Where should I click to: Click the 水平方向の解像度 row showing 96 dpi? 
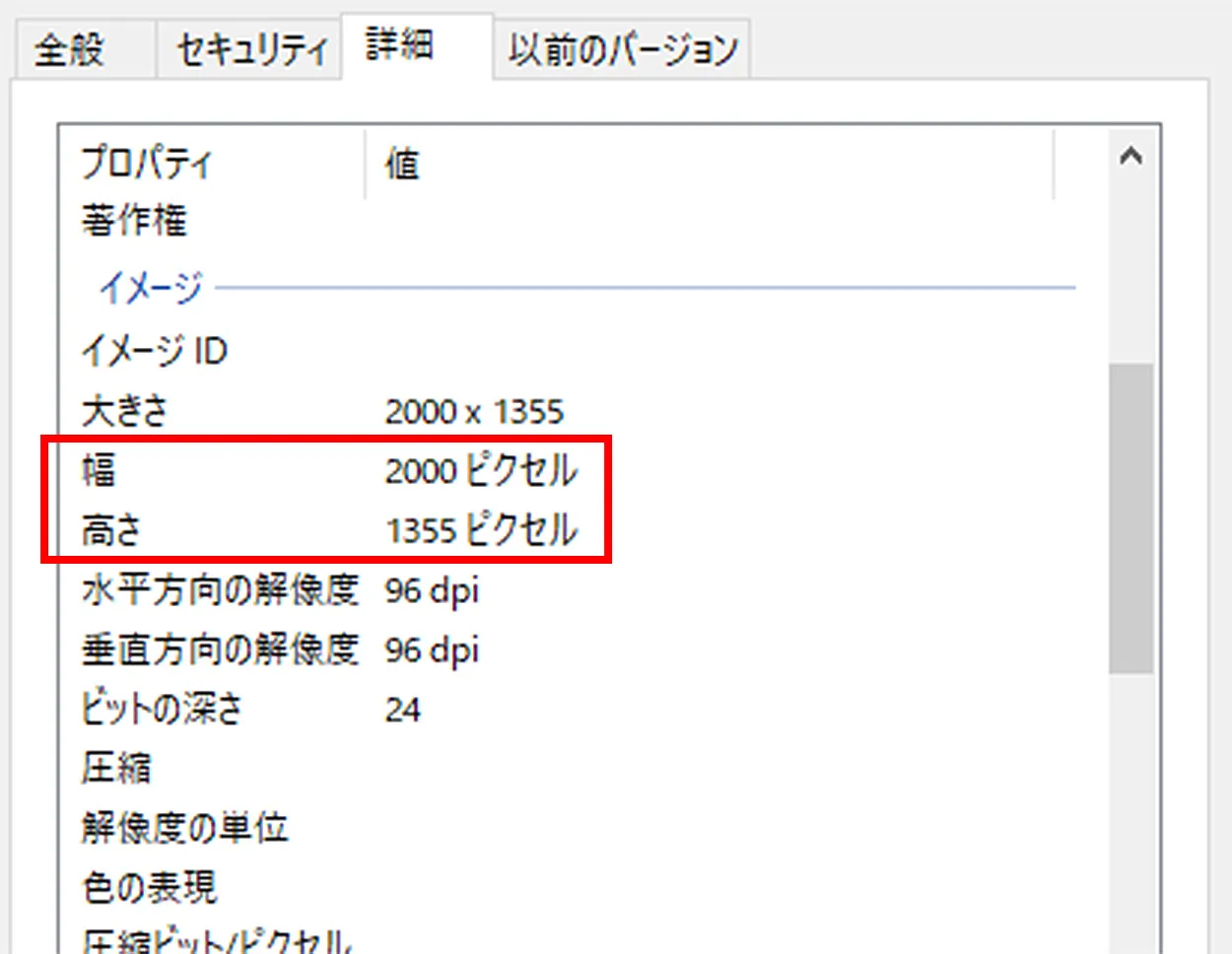[x=296, y=590]
